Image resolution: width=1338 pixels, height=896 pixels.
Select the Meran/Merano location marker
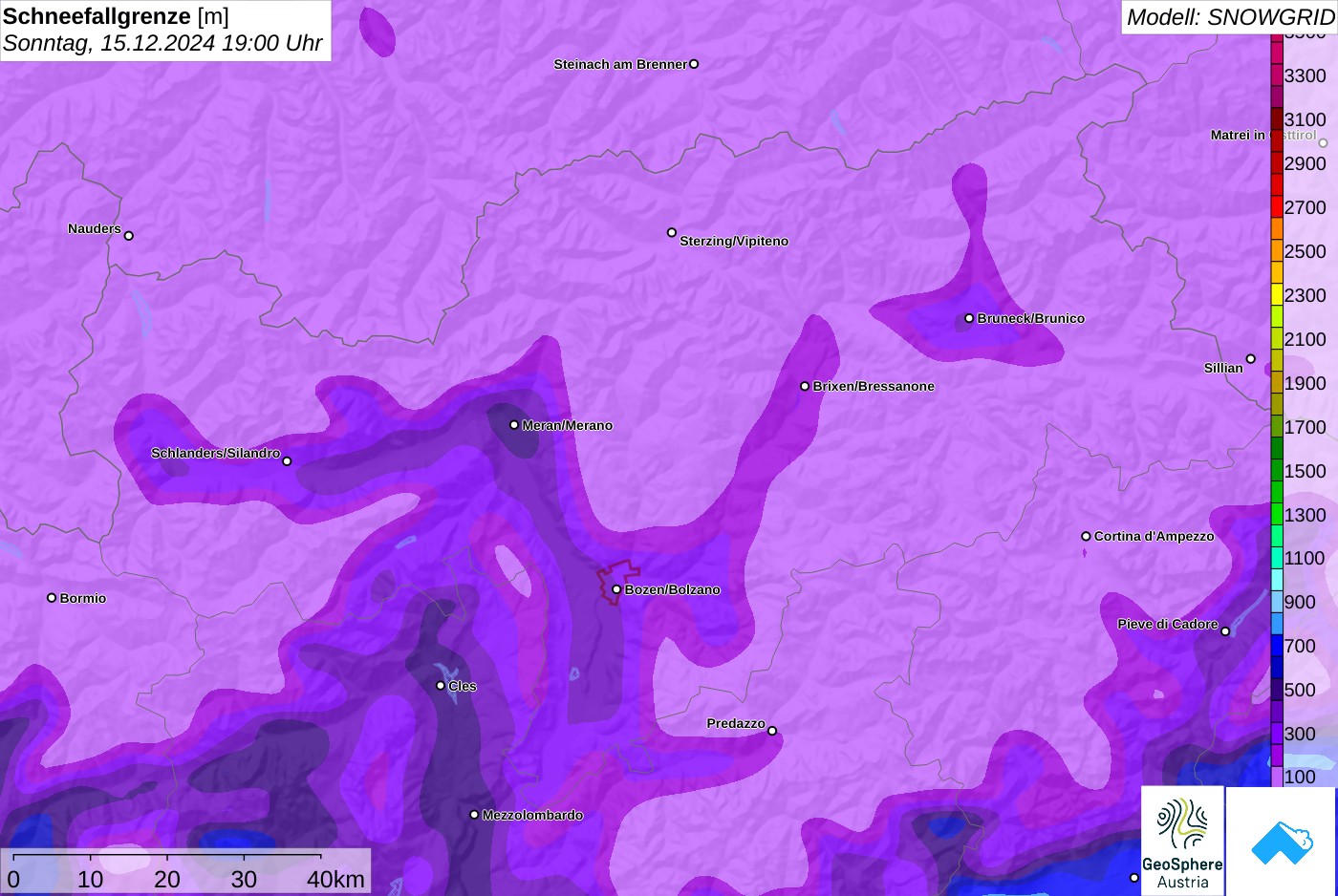point(514,425)
